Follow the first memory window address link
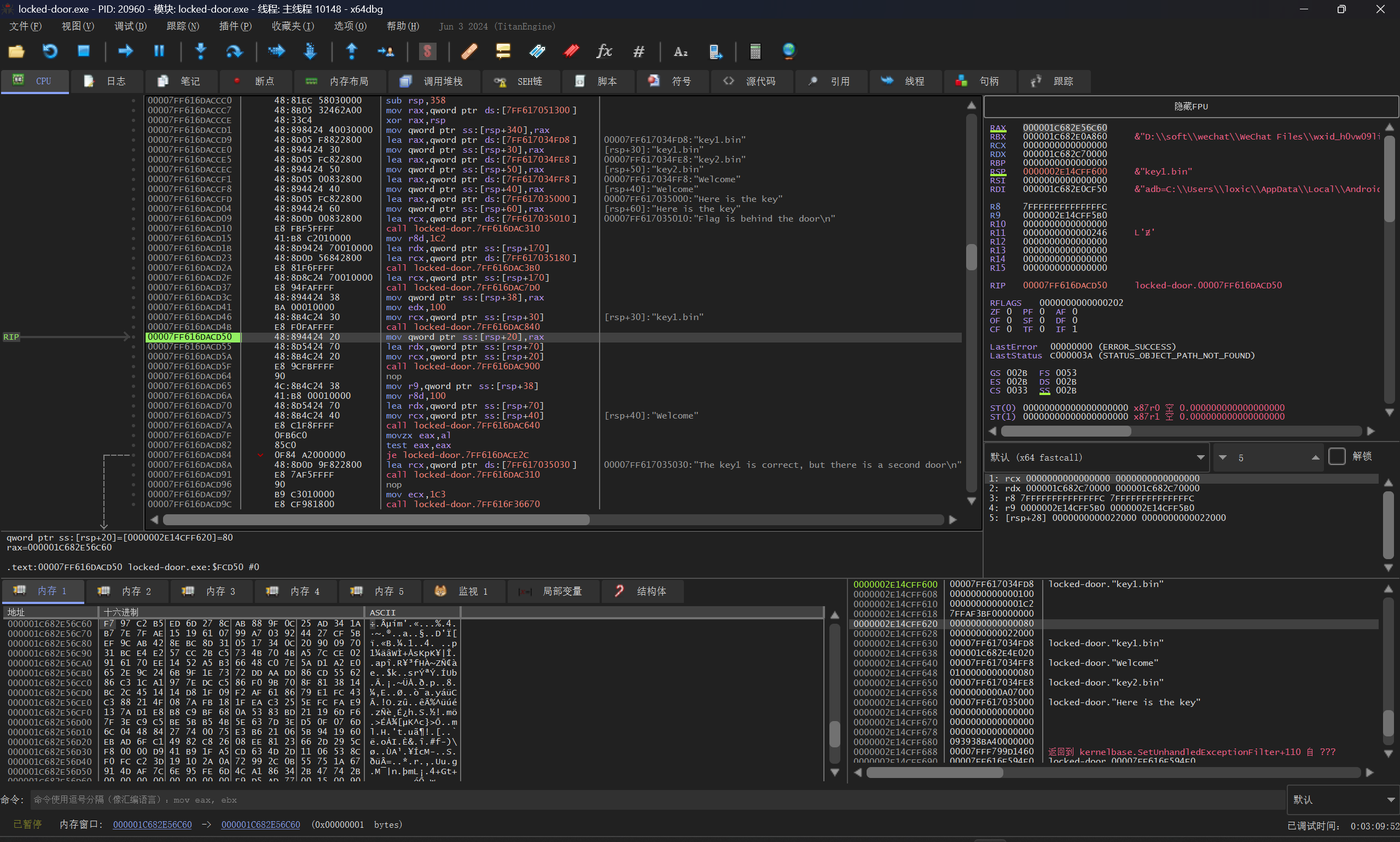 [x=152, y=824]
